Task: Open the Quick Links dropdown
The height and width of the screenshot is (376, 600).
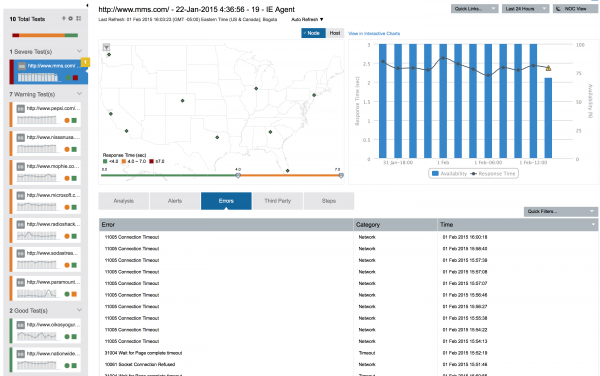Action: 474,9
